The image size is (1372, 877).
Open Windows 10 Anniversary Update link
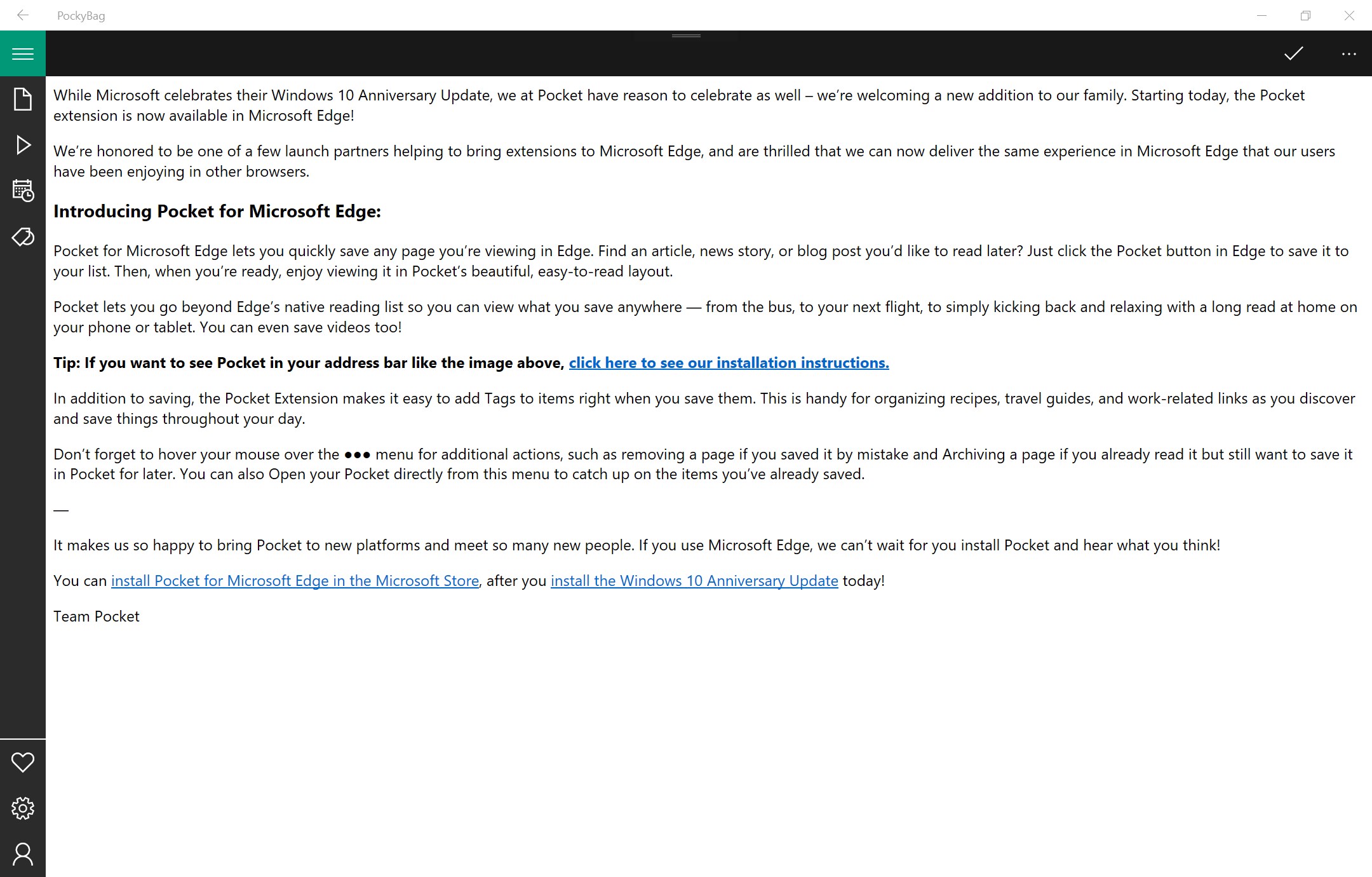pos(694,581)
